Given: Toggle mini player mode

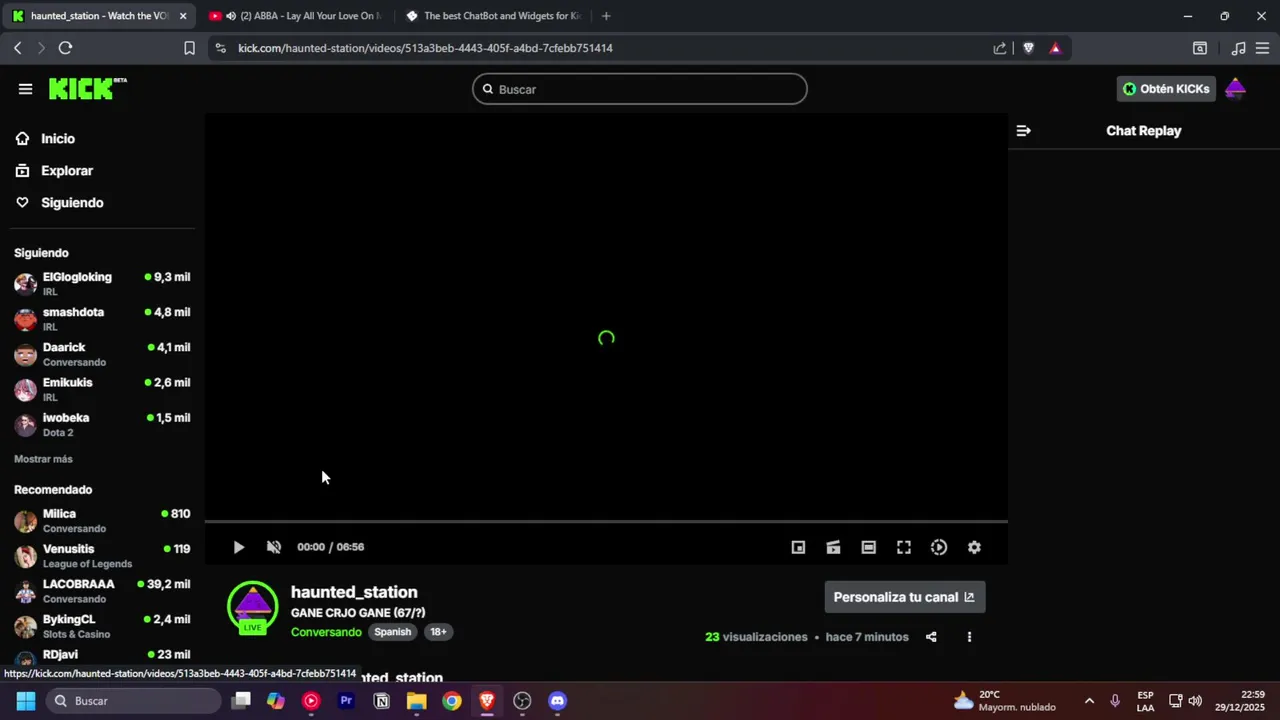Looking at the screenshot, I should [798, 547].
